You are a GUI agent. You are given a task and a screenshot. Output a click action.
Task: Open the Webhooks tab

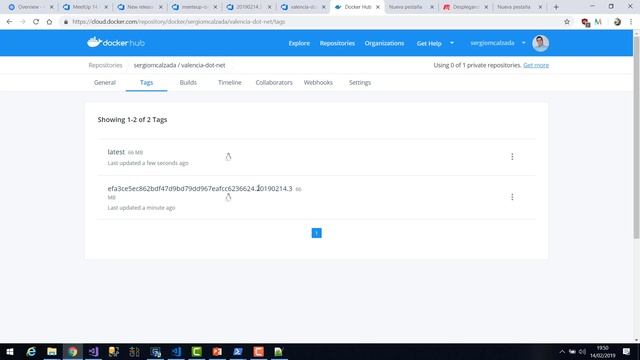318,82
